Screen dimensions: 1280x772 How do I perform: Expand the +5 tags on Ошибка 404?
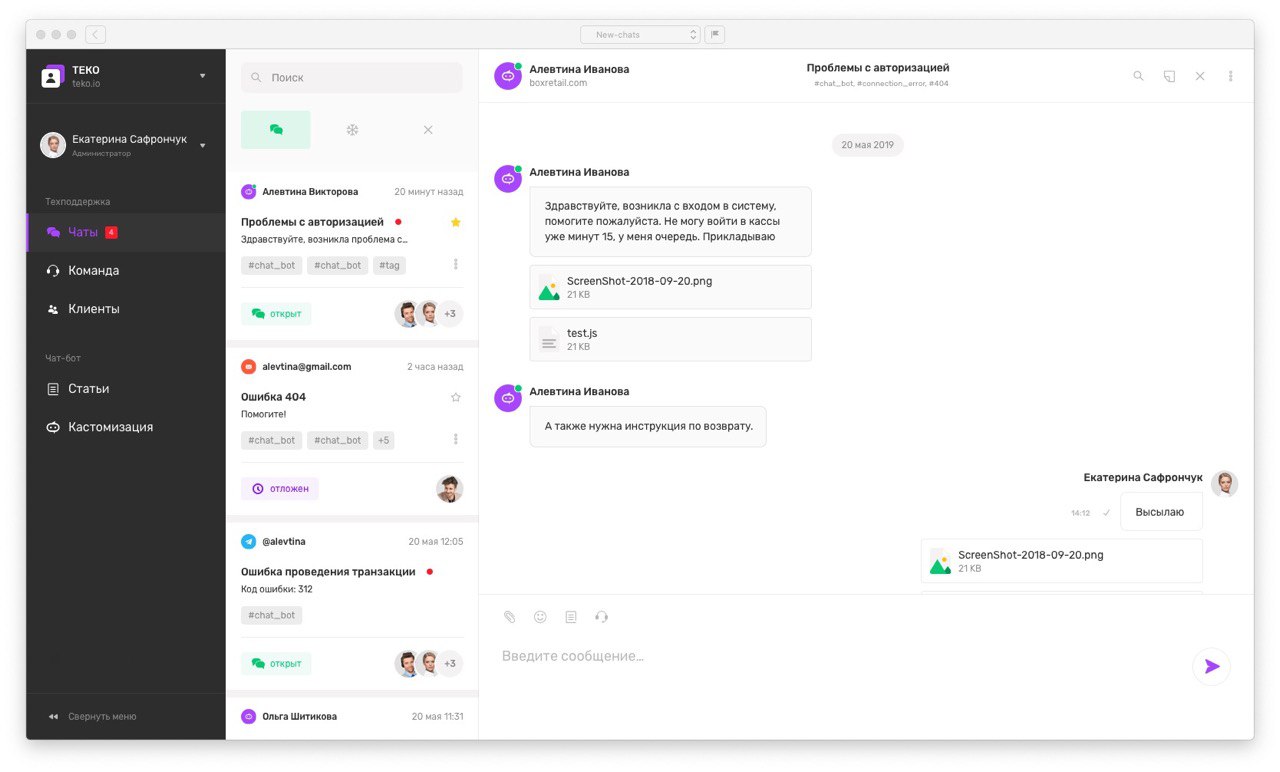tap(384, 440)
